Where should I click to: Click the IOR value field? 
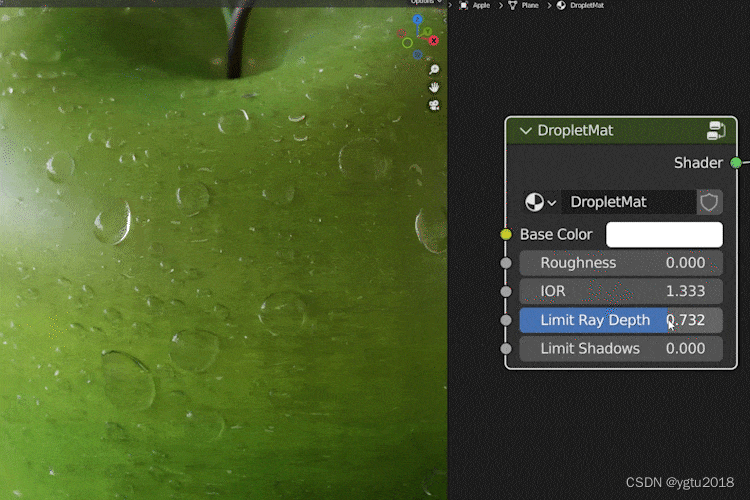point(621,291)
